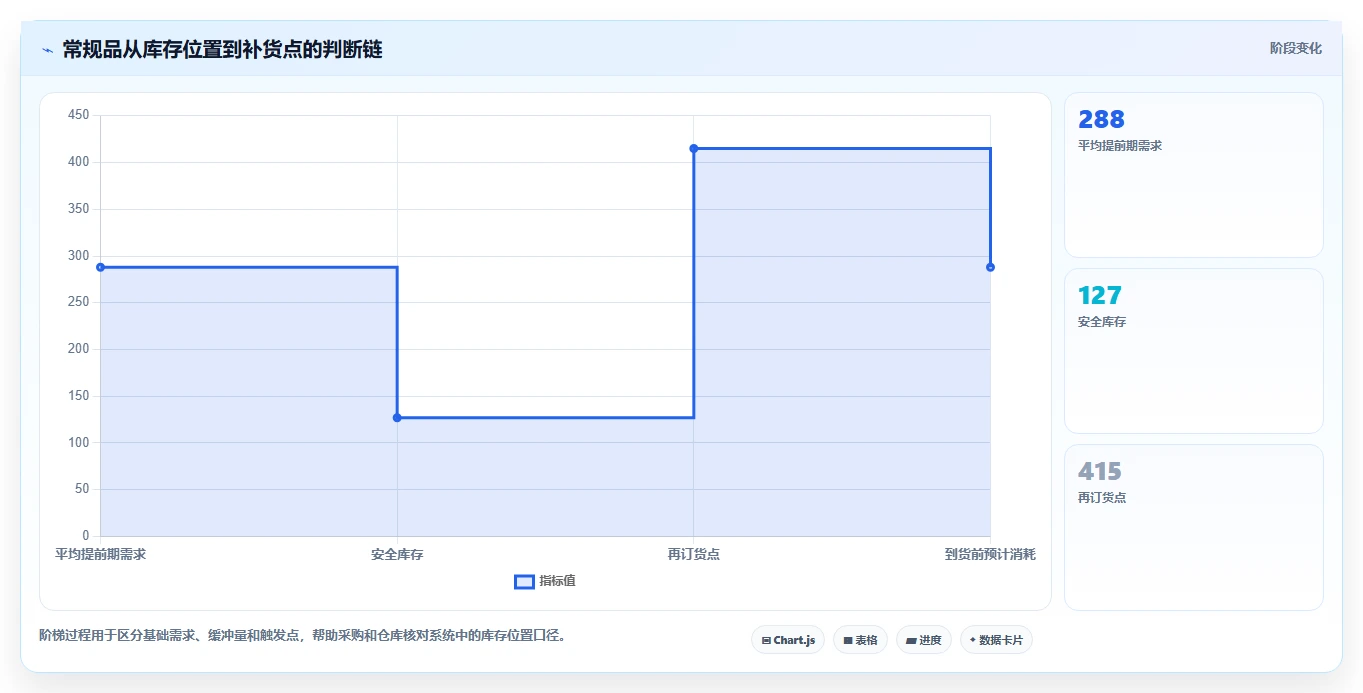Click the lightning icon beside the title
The image size is (1363, 693).
(48, 50)
